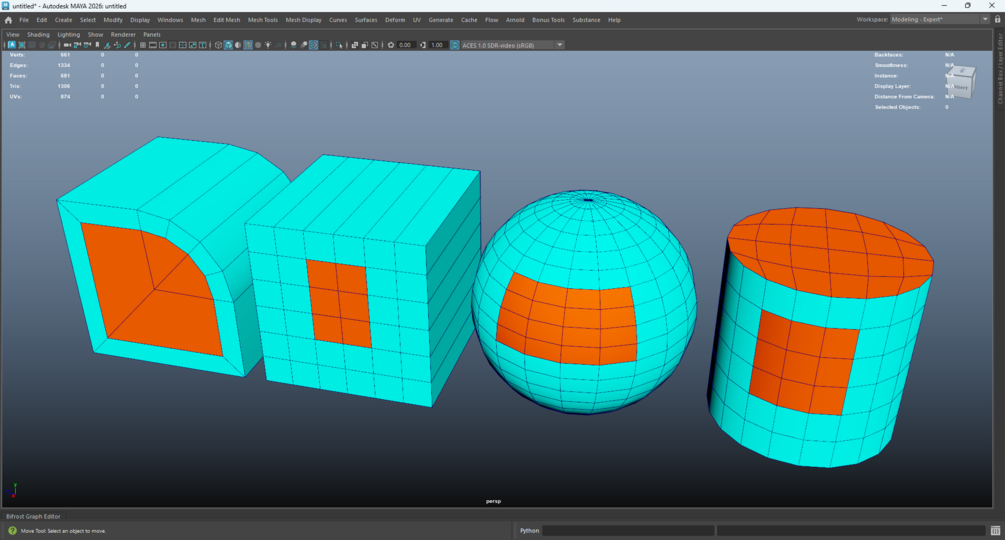
Task: Open the panel Shading menu
Action: click(x=38, y=35)
